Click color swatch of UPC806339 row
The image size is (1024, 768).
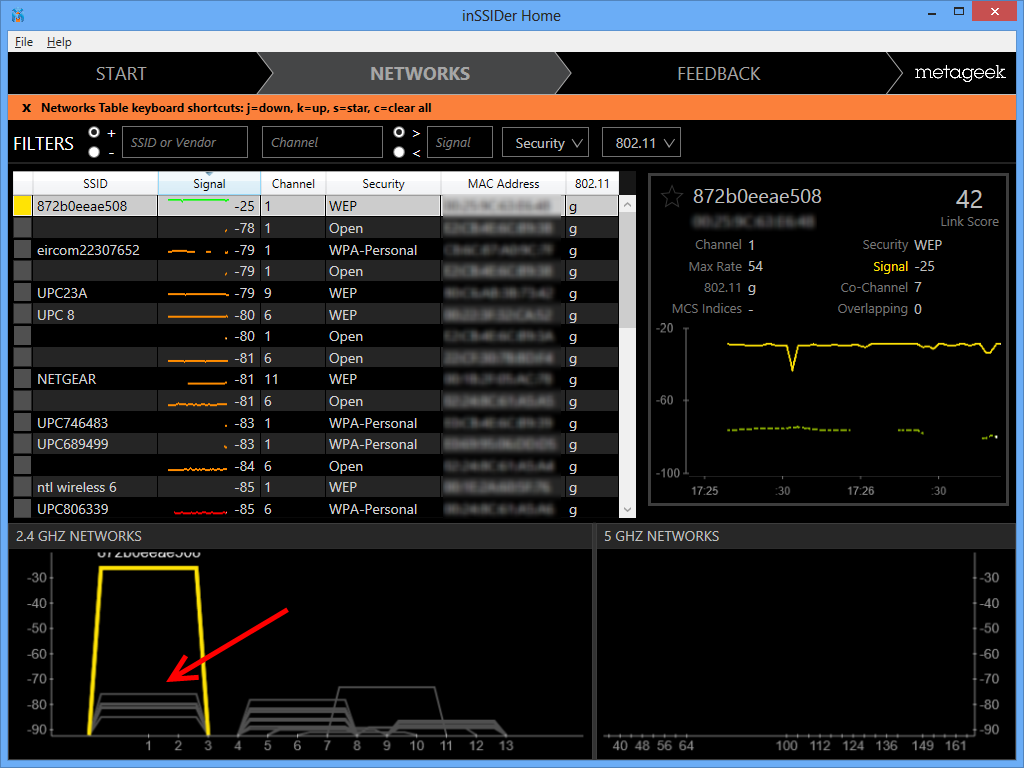(x=22, y=509)
